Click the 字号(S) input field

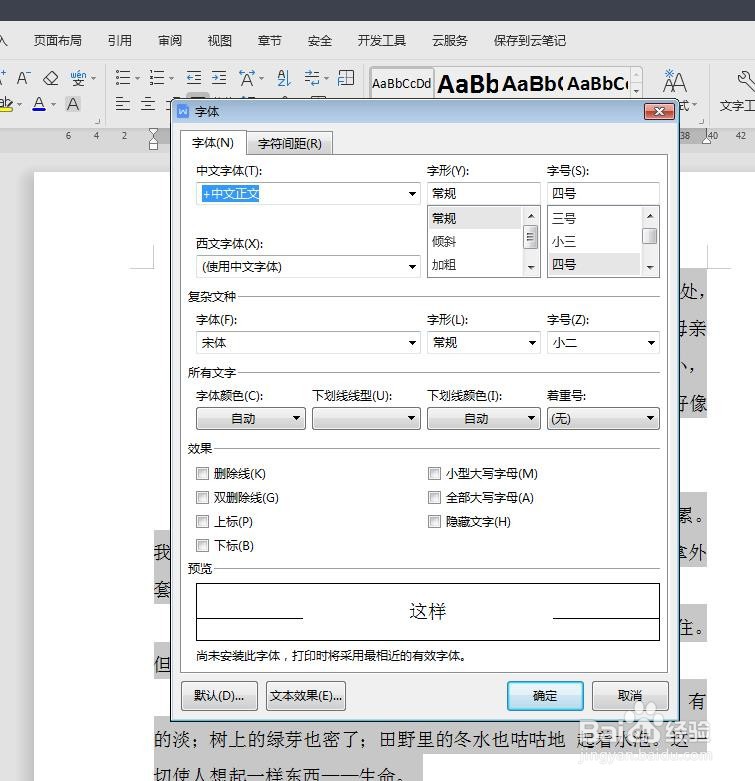click(603, 193)
